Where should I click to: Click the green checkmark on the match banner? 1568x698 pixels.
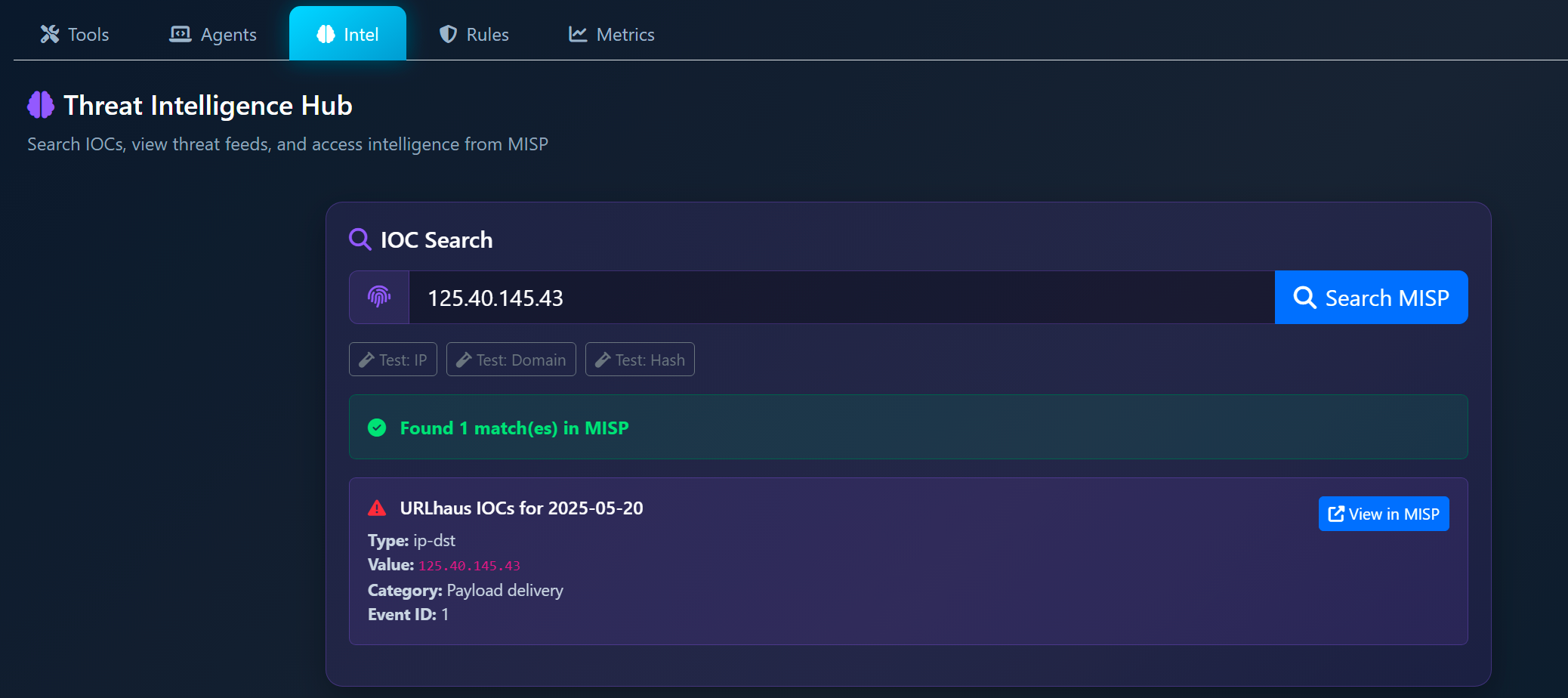coord(377,428)
